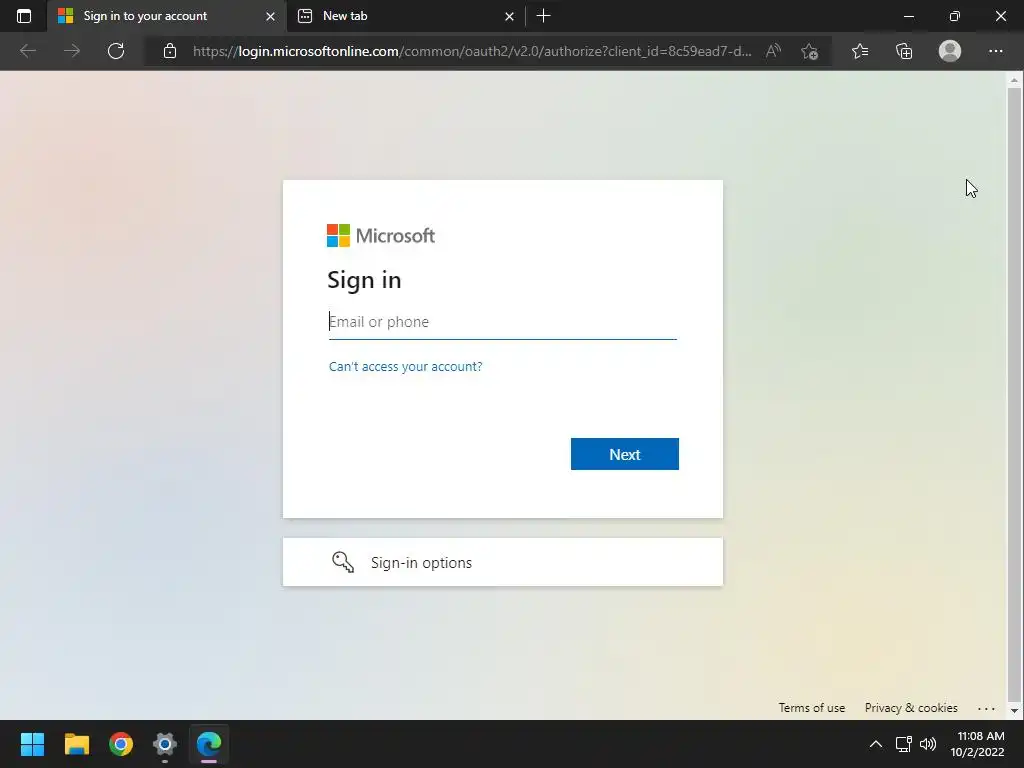Focus the Email or phone field
The height and width of the screenshot is (768, 1024).
pyautogui.click(x=502, y=322)
